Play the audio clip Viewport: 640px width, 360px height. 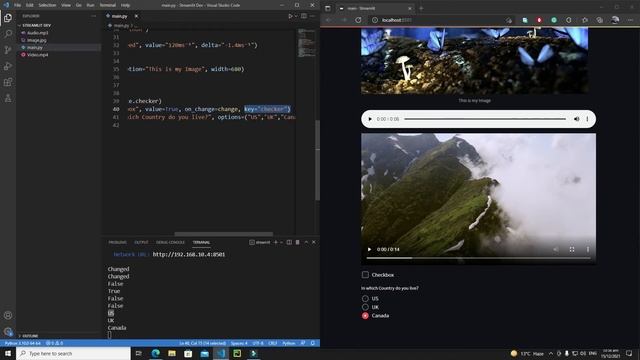click(x=370, y=119)
